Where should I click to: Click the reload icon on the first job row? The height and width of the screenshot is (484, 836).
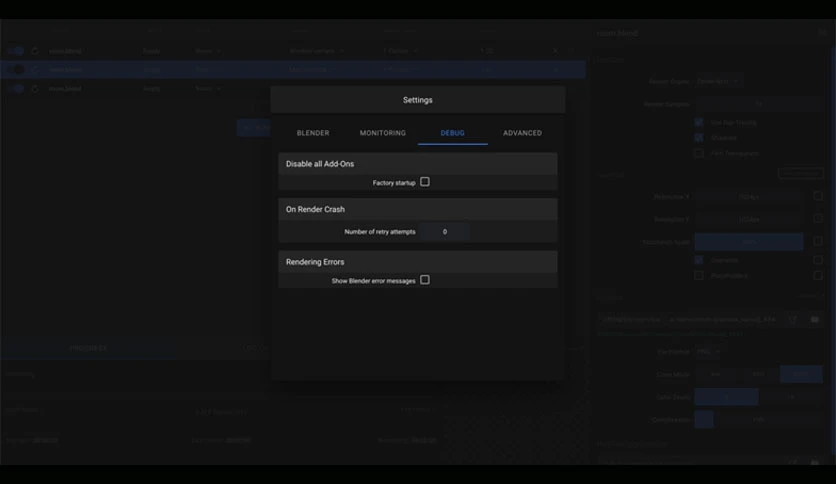tap(35, 51)
